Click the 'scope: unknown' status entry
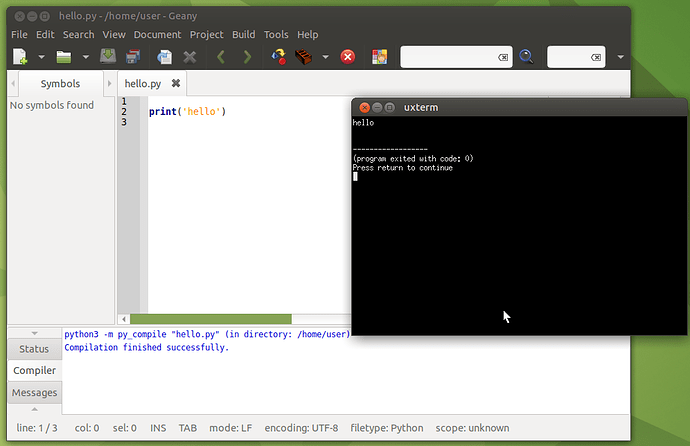This screenshot has height=446, width=690. [x=472, y=428]
